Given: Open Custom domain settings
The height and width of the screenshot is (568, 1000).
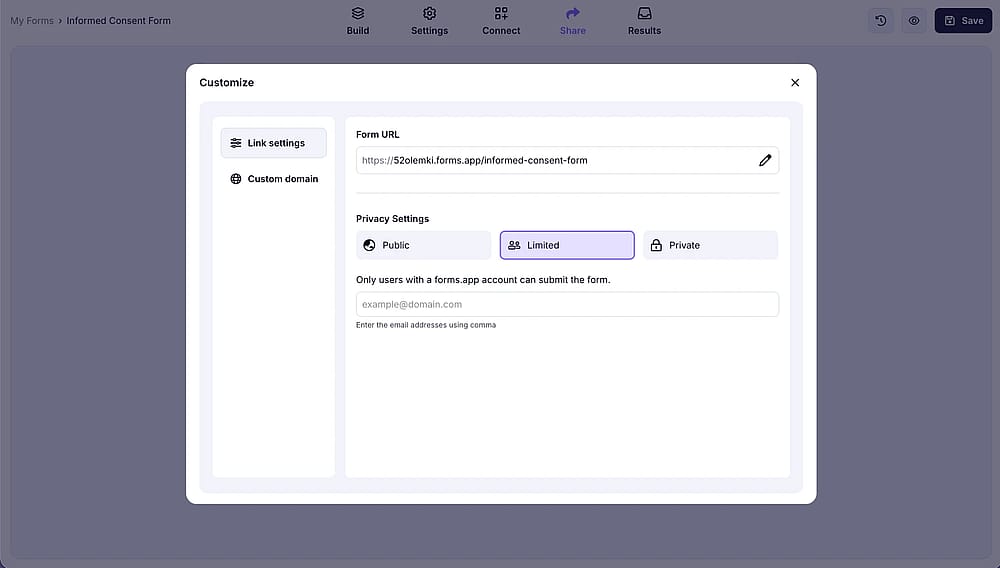Looking at the screenshot, I should pos(274,178).
